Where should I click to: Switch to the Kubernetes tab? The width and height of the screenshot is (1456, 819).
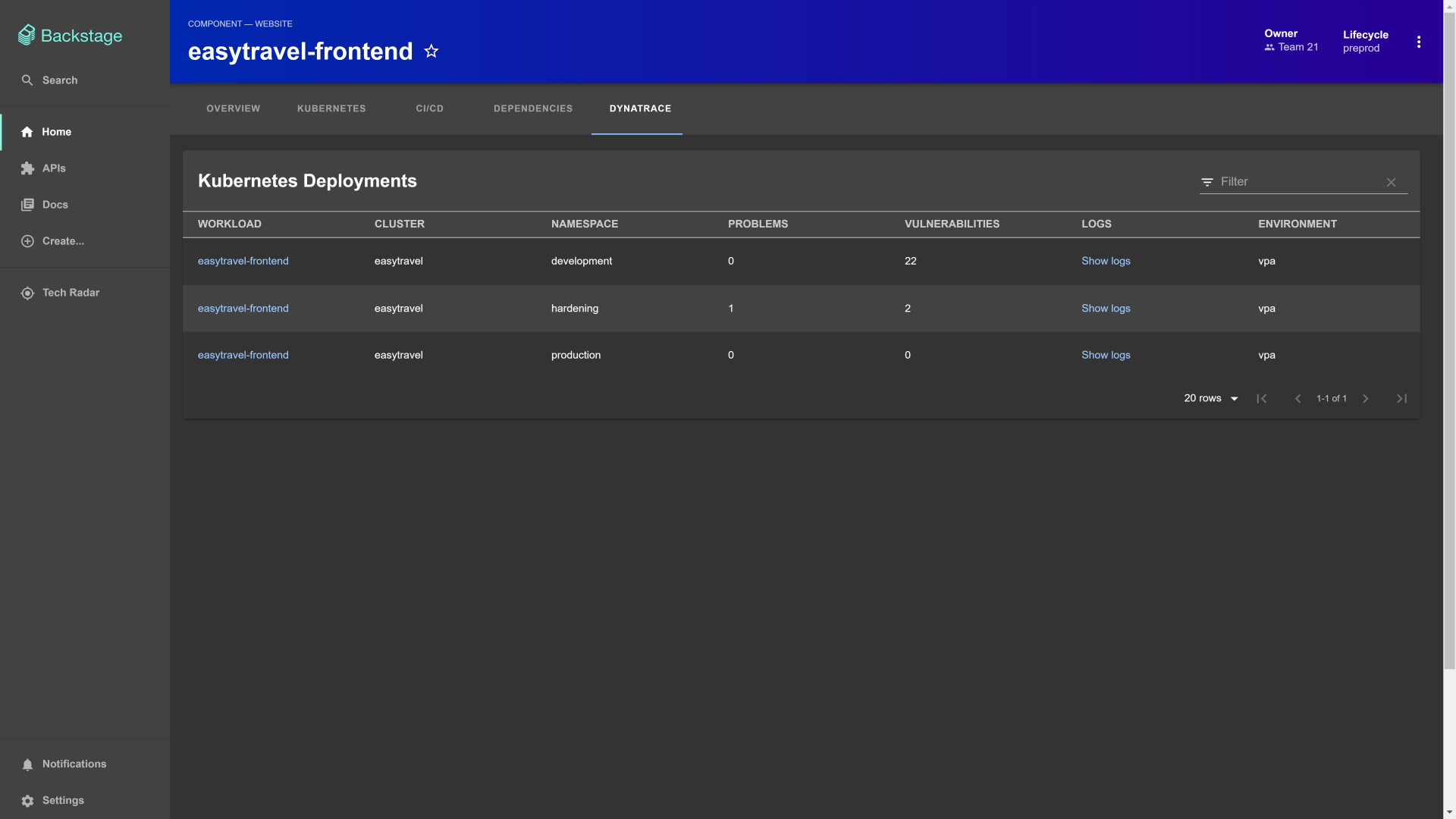click(x=331, y=109)
